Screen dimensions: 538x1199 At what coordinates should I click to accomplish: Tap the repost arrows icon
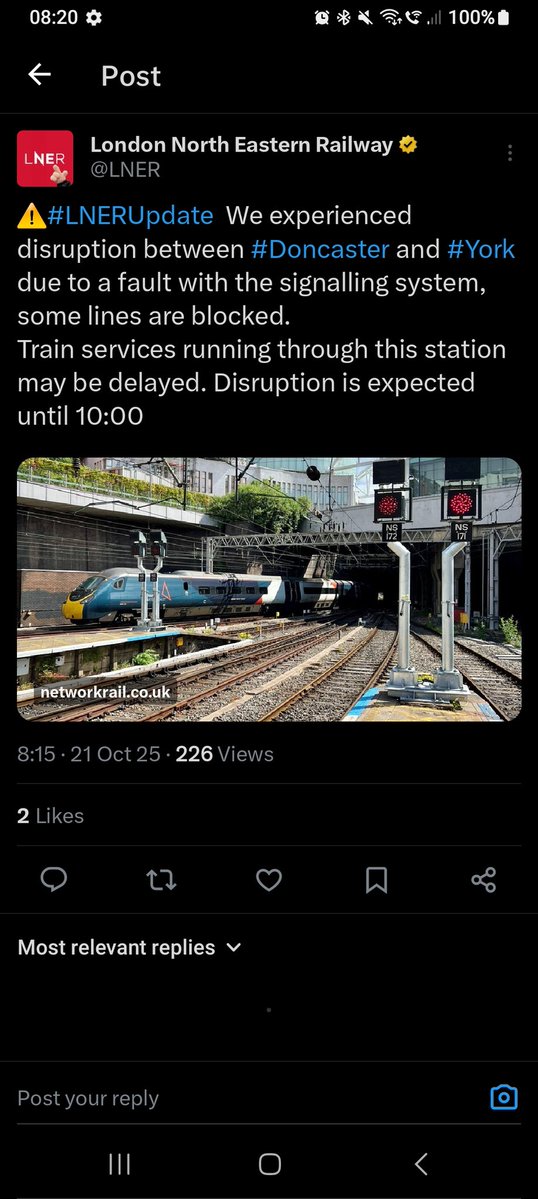161,880
